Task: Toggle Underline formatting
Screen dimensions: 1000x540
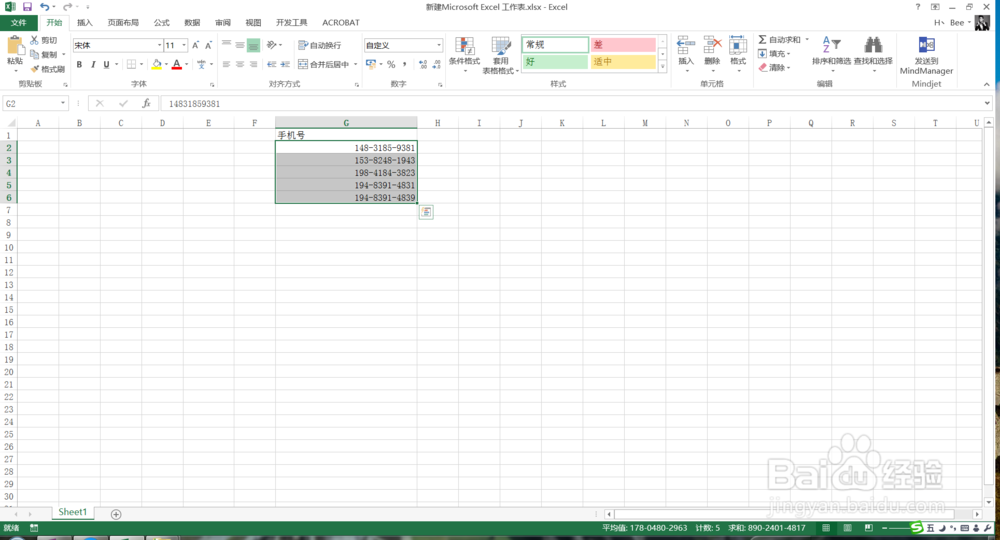Action: 107,64
